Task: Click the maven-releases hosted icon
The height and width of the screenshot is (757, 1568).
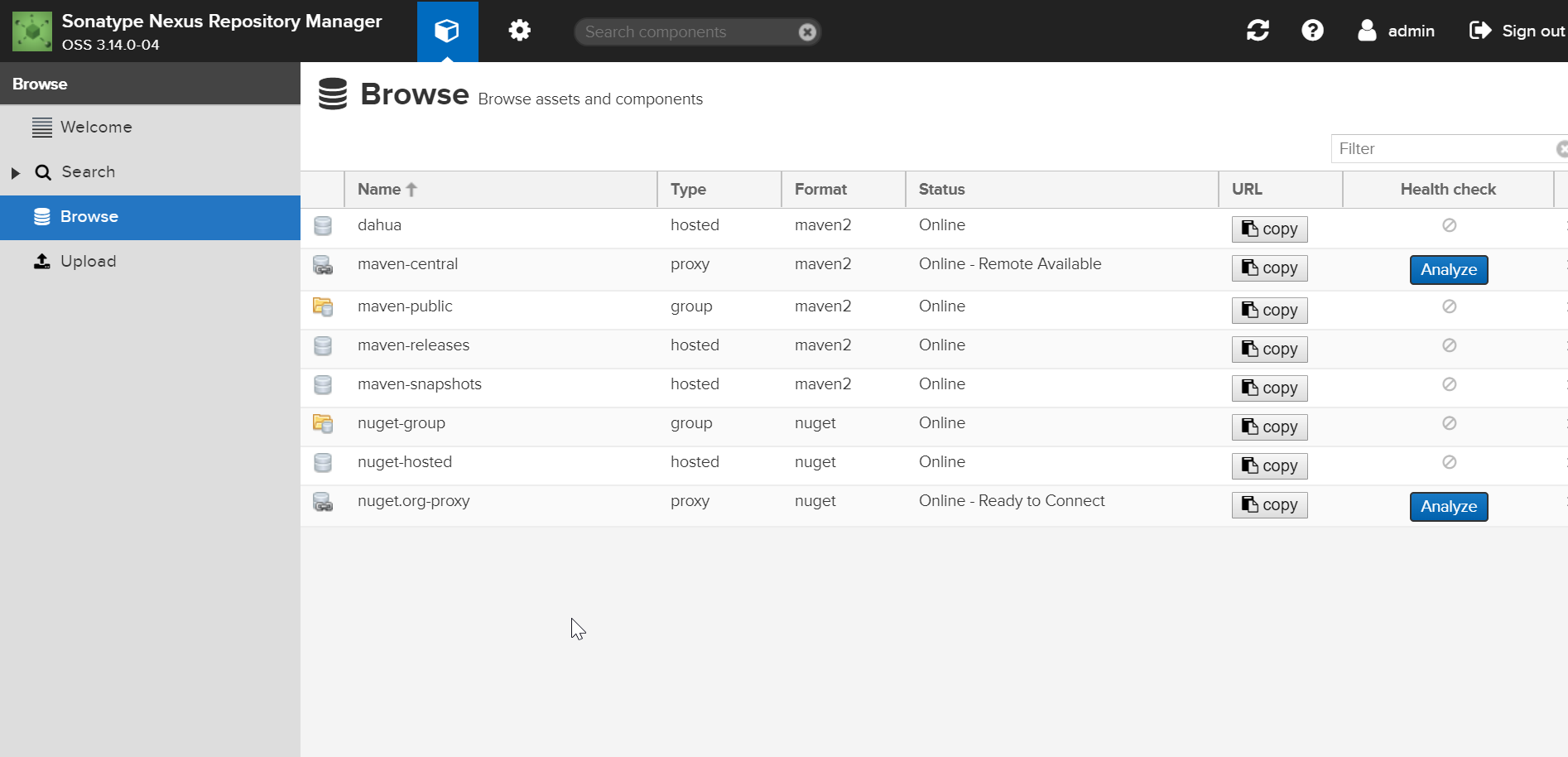Action: click(323, 345)
